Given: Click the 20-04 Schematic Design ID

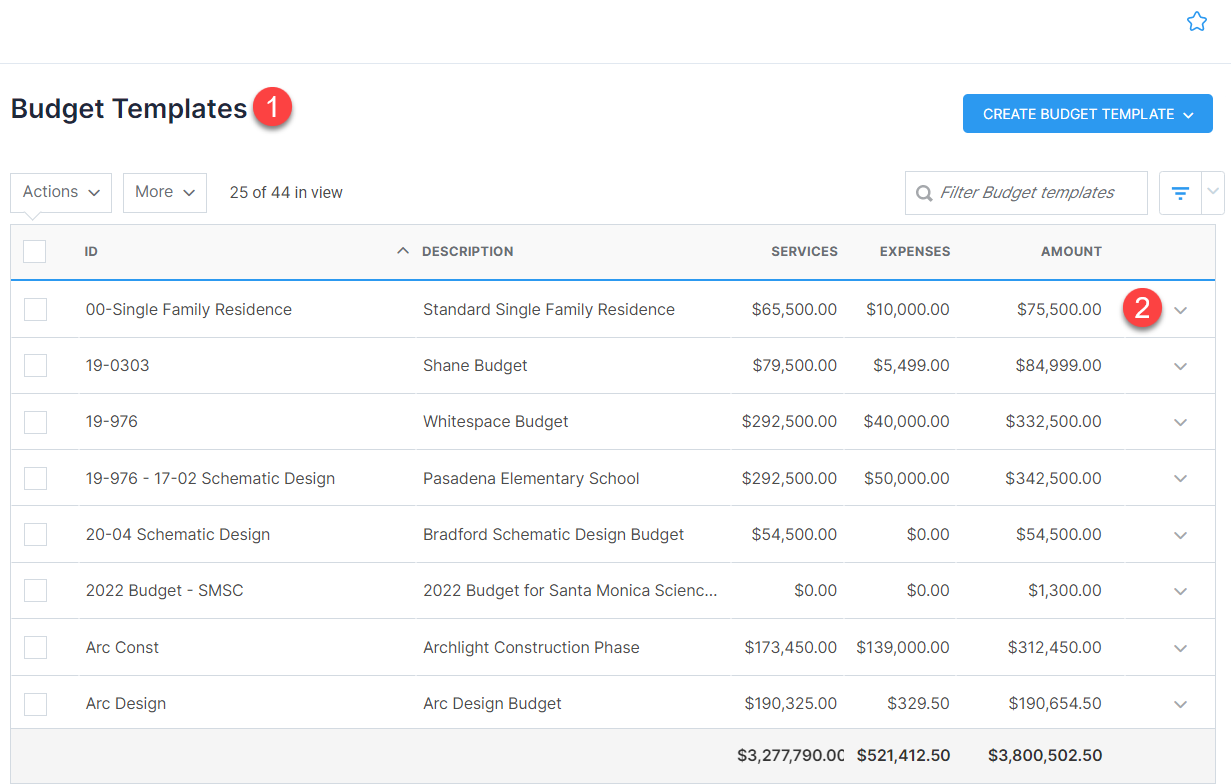Looking at the screenshot, I should click(178, 534).
